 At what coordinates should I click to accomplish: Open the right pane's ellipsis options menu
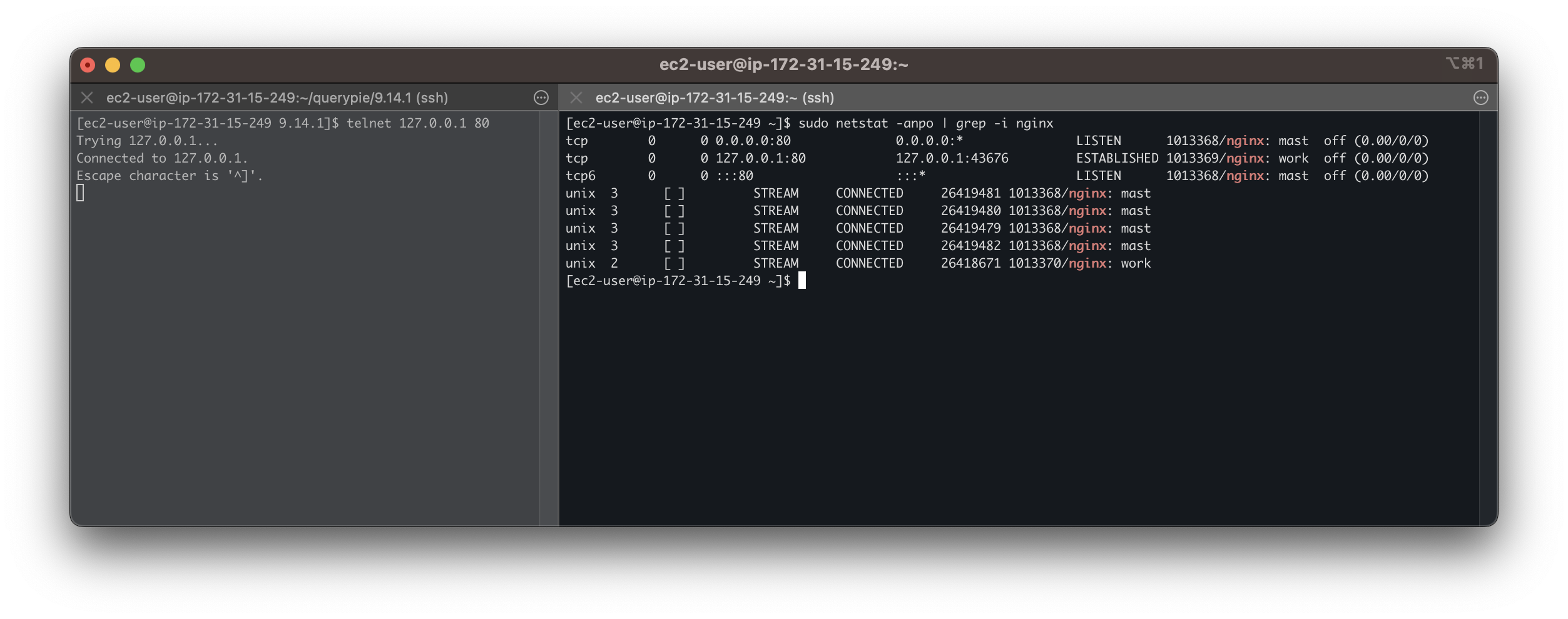point(1481,98)
